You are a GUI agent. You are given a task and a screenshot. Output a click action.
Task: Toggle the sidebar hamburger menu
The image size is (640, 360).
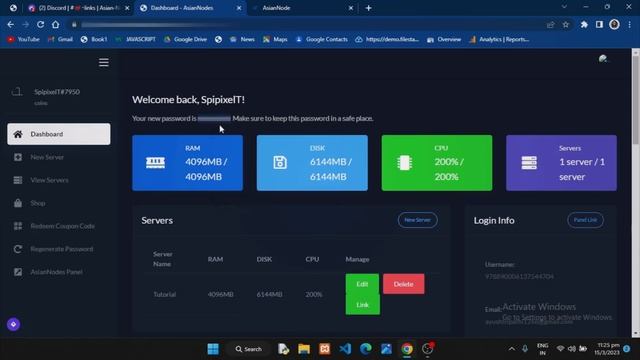104,62
